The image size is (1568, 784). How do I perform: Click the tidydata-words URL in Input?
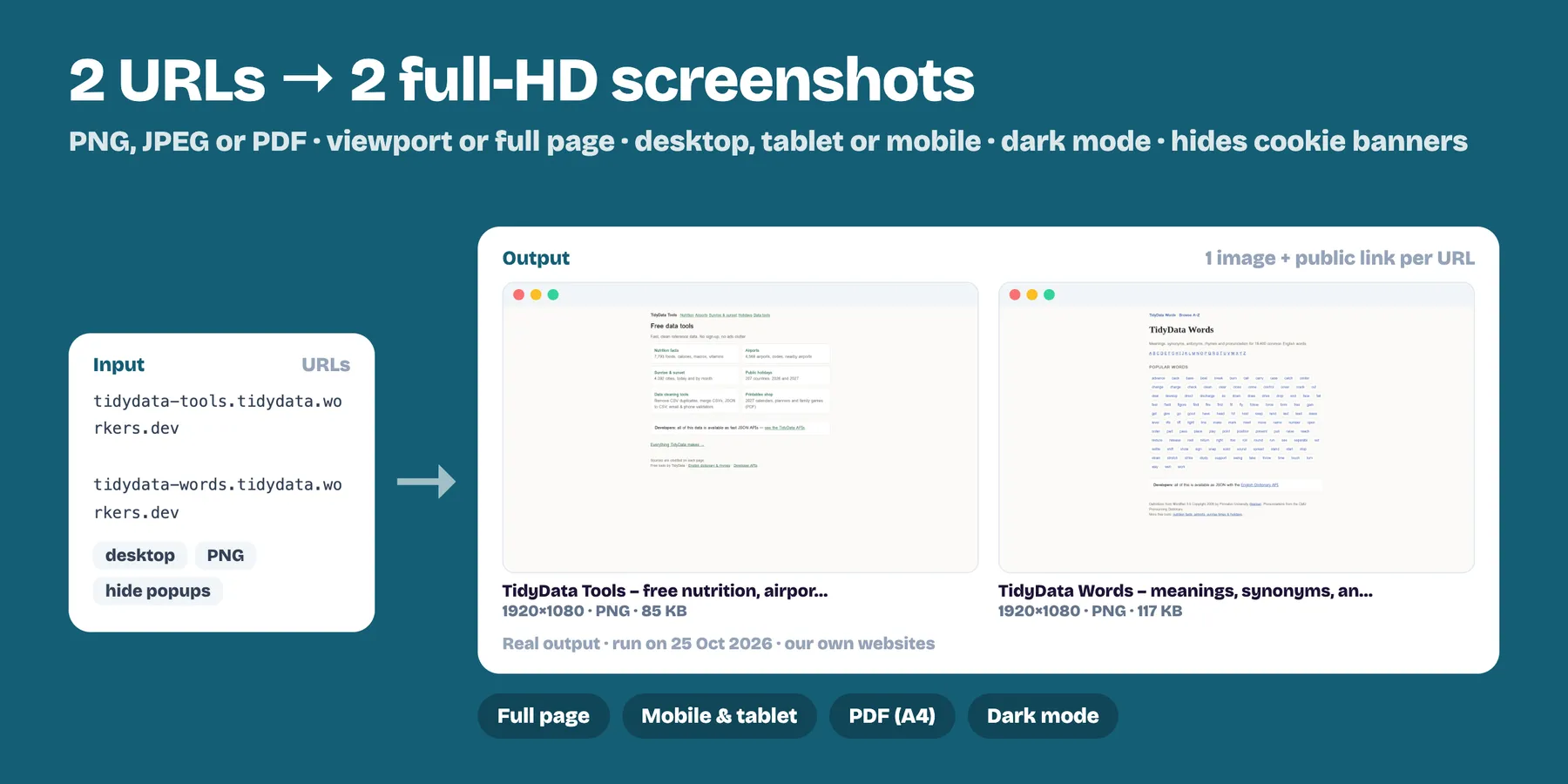218,498
